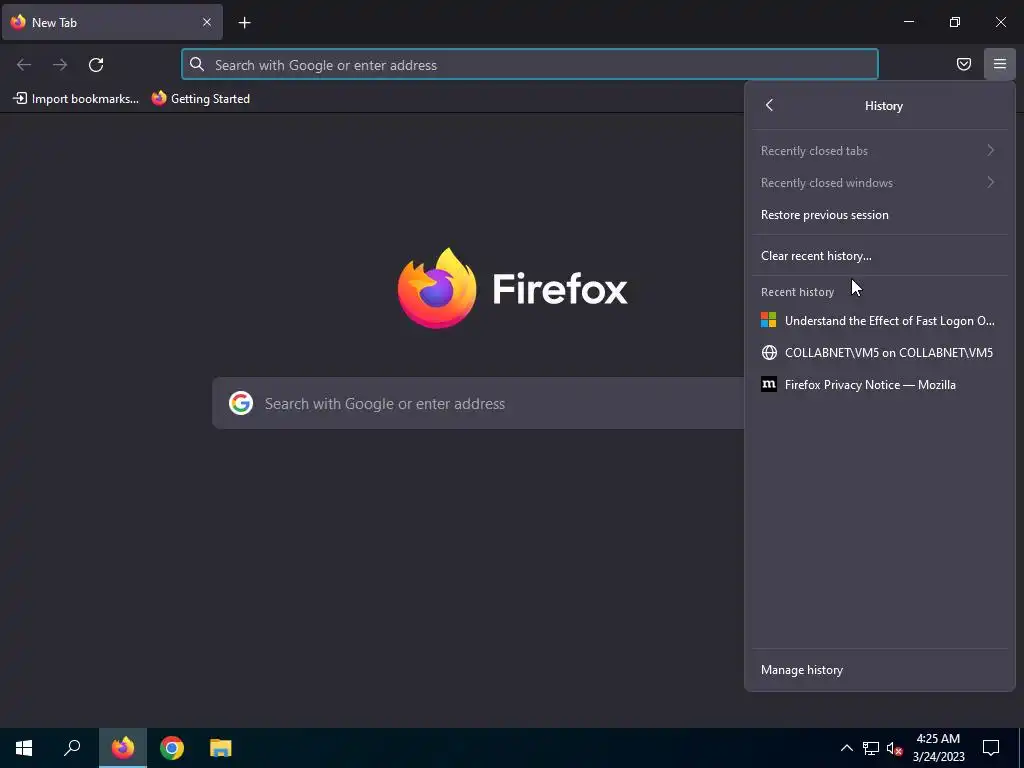Click the center page search field
This screenshot has height=768, width=1024.
tap(478, 404)
